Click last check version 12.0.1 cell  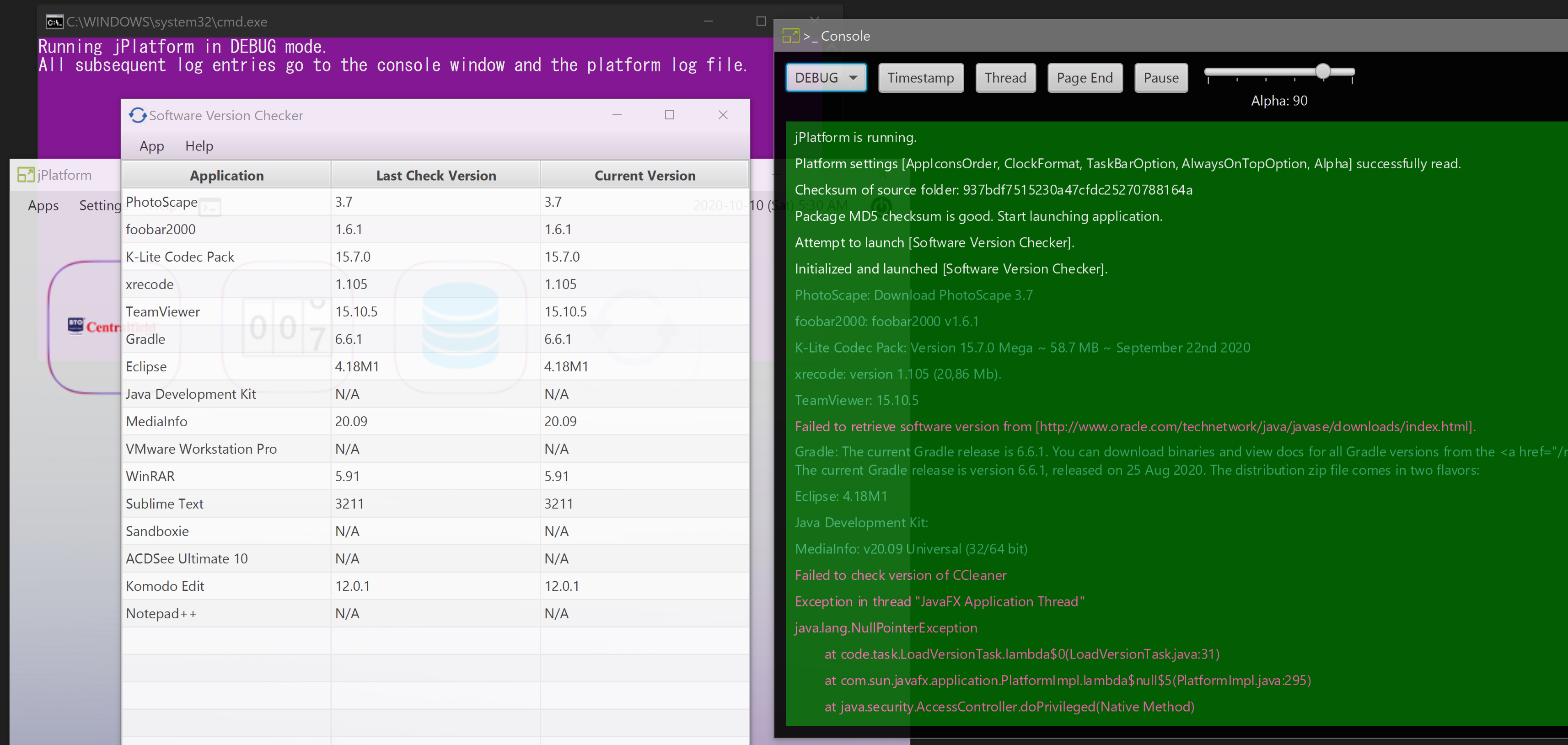(x=435, y=585)
